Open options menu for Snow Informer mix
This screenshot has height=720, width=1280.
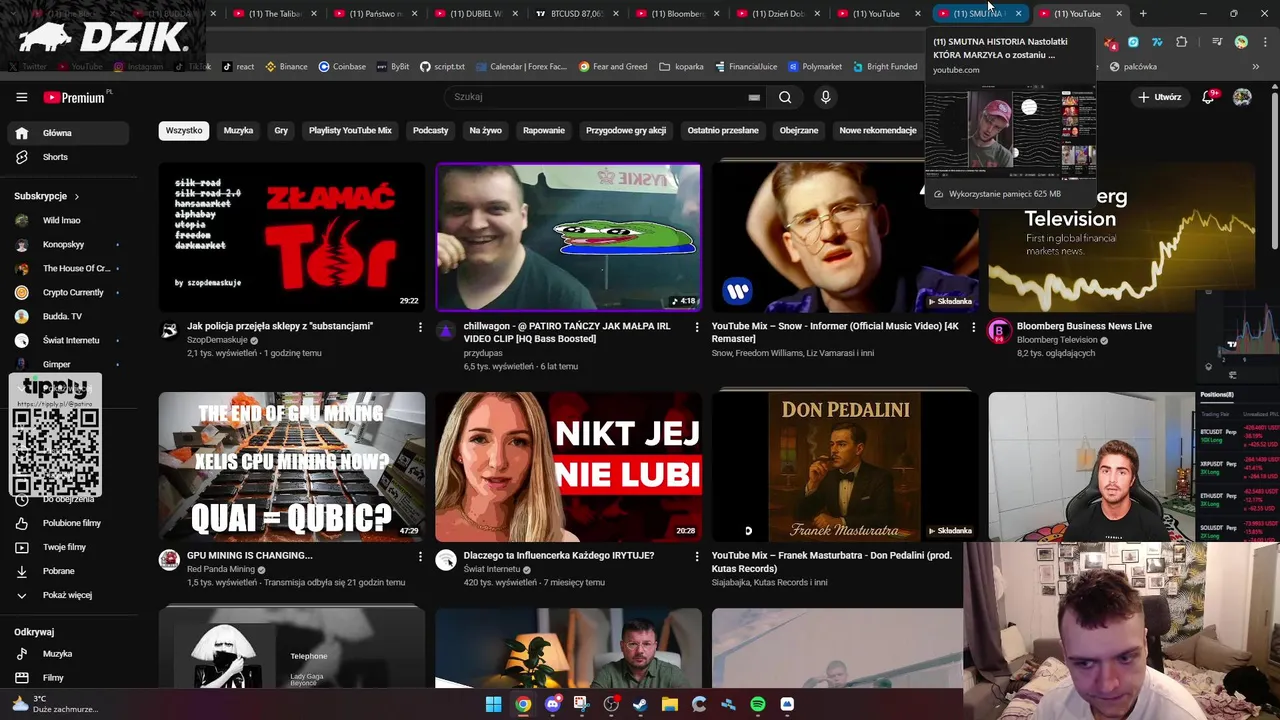click(x=973, y=327)
